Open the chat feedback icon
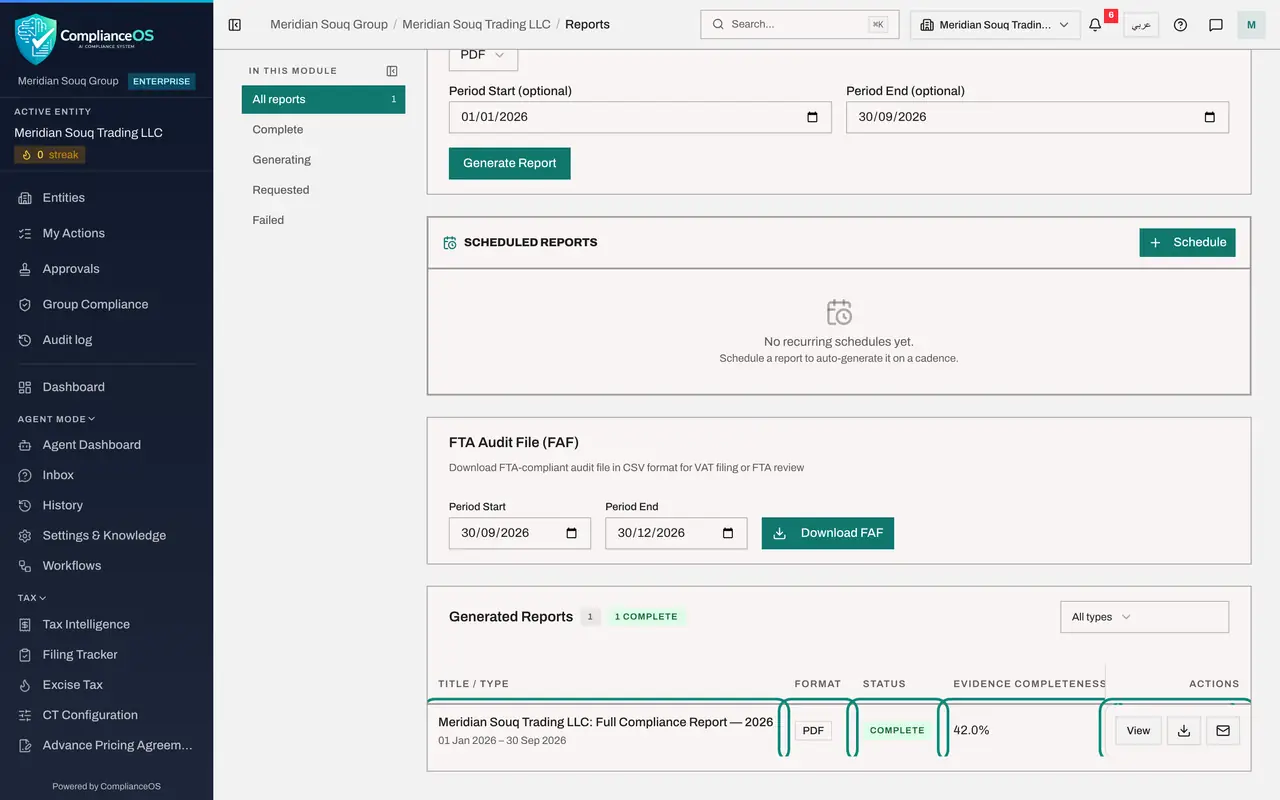Viewport: 1280px width, 800px height. tap(1216, 25)
